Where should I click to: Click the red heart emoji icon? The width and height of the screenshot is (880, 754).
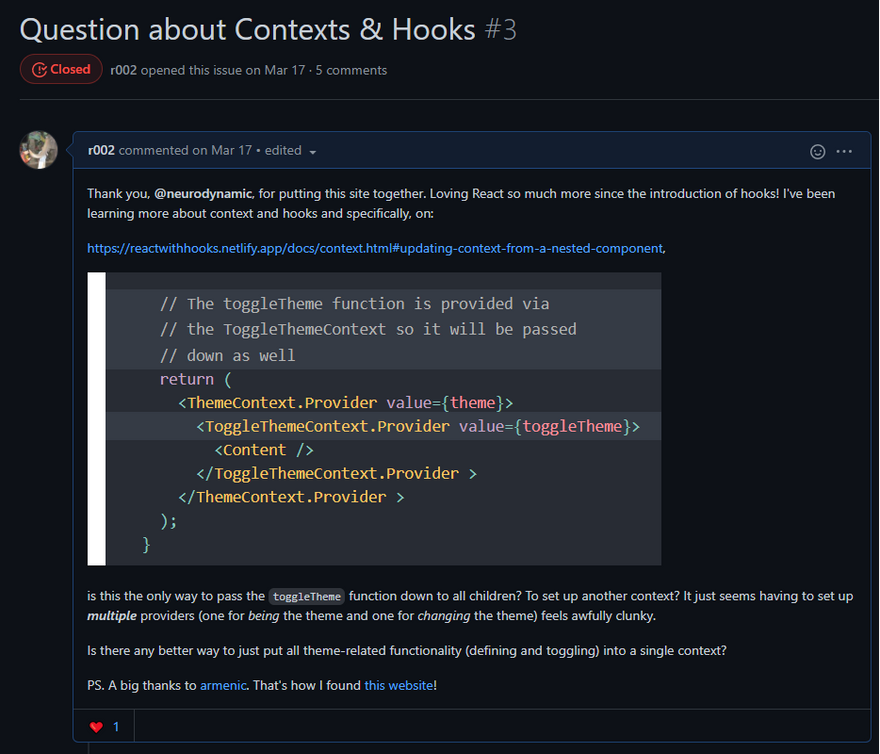tap(96, 727)
